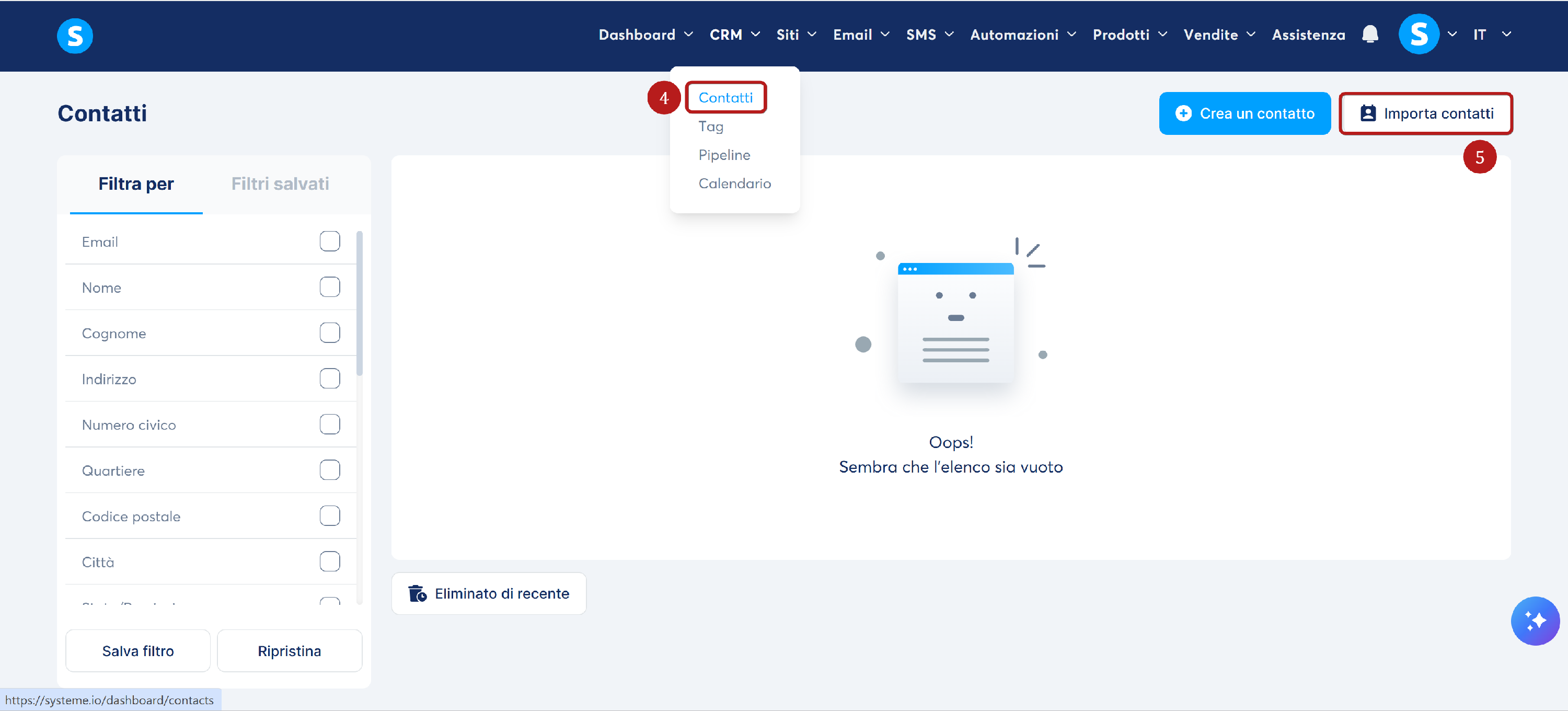Switch to the Filtri salvati tab
Image resolution: width=1568 pixels, height=711 pixels.
(280, 184)
